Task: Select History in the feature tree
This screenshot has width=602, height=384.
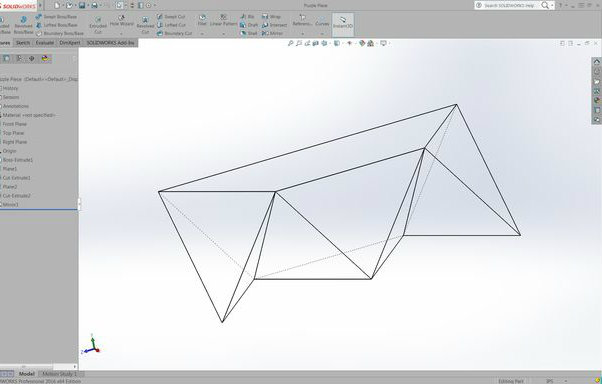Action: 10,88
